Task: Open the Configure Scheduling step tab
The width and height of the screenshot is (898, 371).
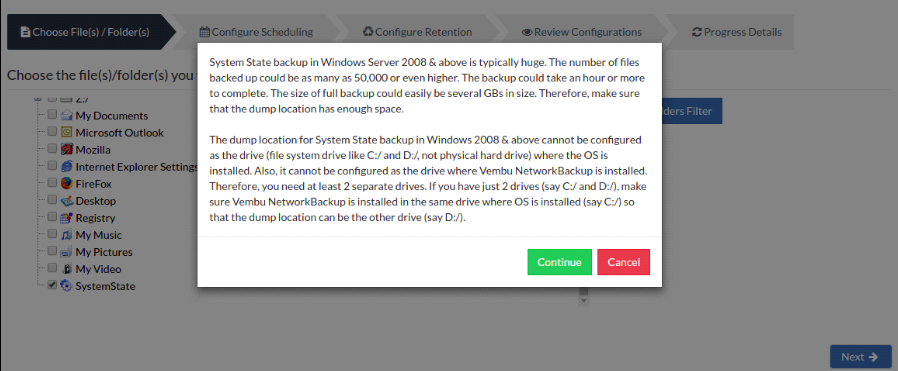Action: click(256, 32)
